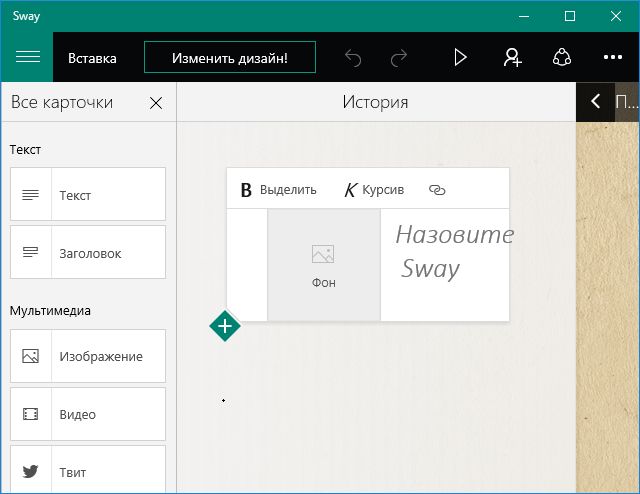Close the Все карточки panel
640x494 pixels.
click(x=156, y=102)
